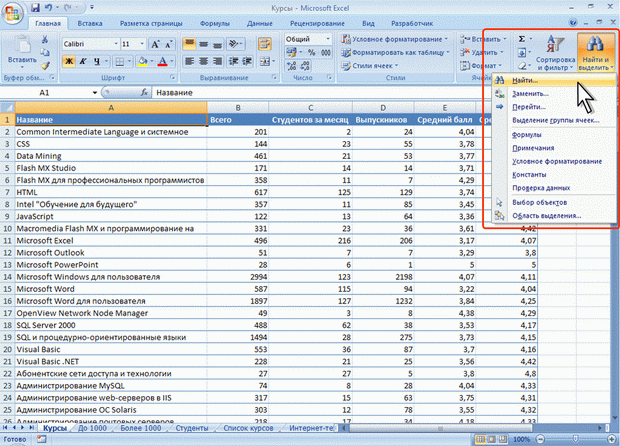
Task: Switch to the Формулы ribbon tab
Action: (215, 23)
